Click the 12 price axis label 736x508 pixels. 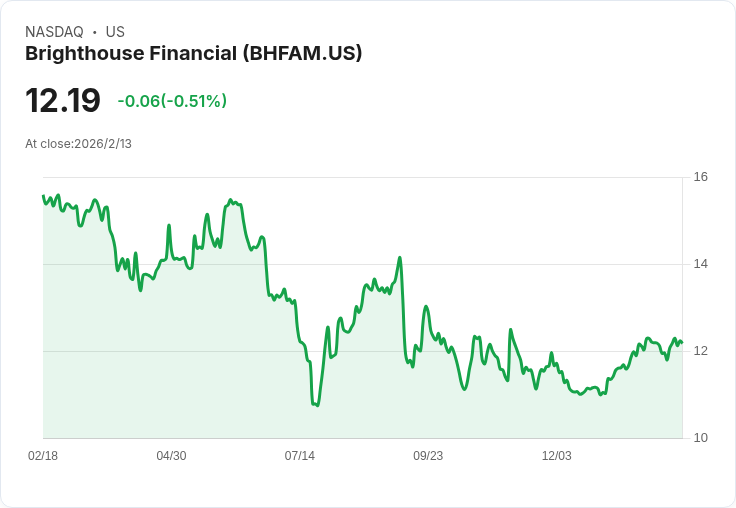click(x=700, y=351)
